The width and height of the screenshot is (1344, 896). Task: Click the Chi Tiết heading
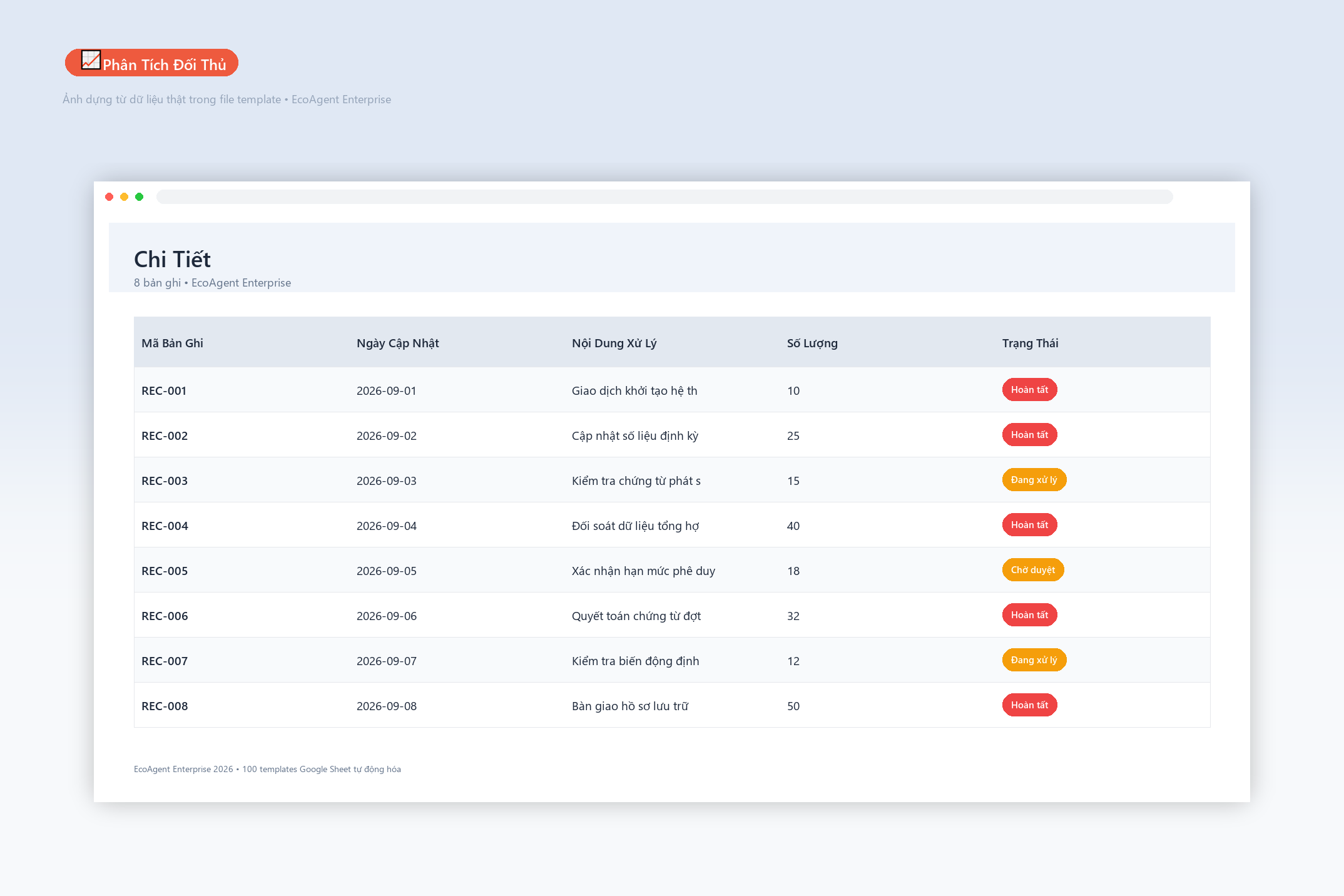pyautogui.click(x=172, y=259)
